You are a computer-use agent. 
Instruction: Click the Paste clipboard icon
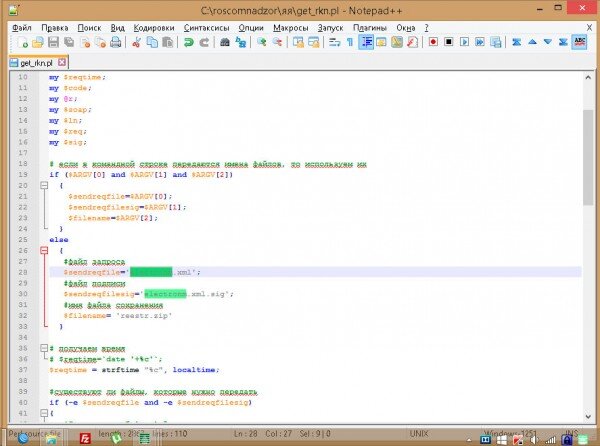coord(168,42)
